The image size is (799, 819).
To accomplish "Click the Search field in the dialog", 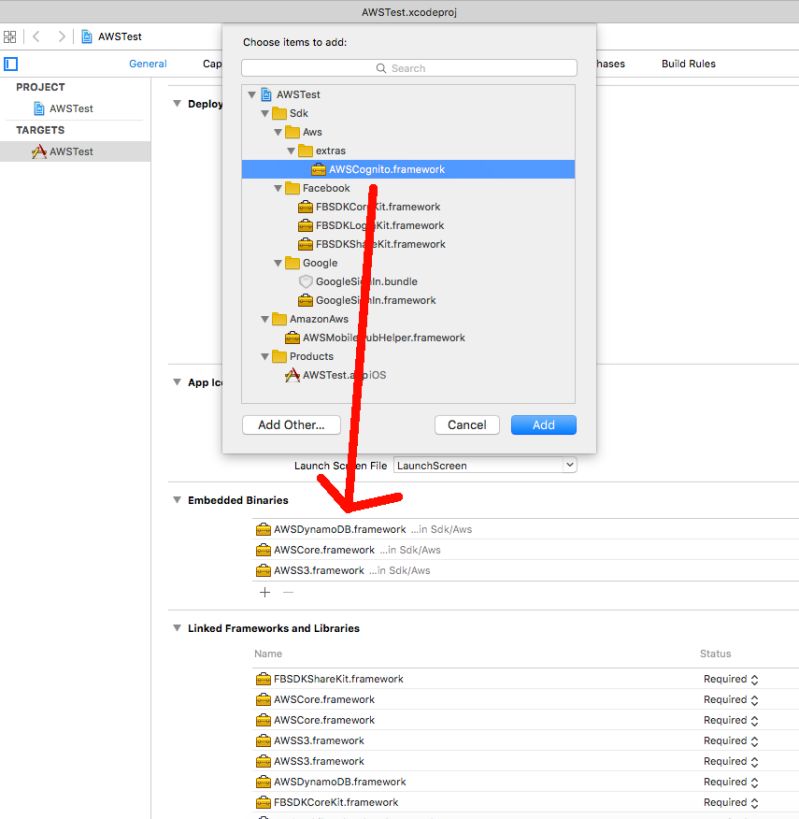I will tap(409, 68).
